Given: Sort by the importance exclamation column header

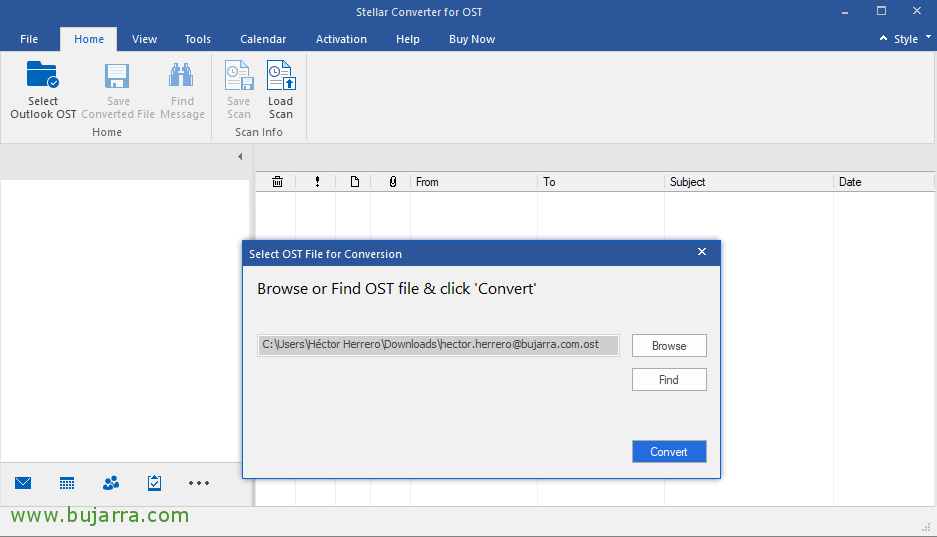Looking at the screenshot, I should (x=317, y=182).
